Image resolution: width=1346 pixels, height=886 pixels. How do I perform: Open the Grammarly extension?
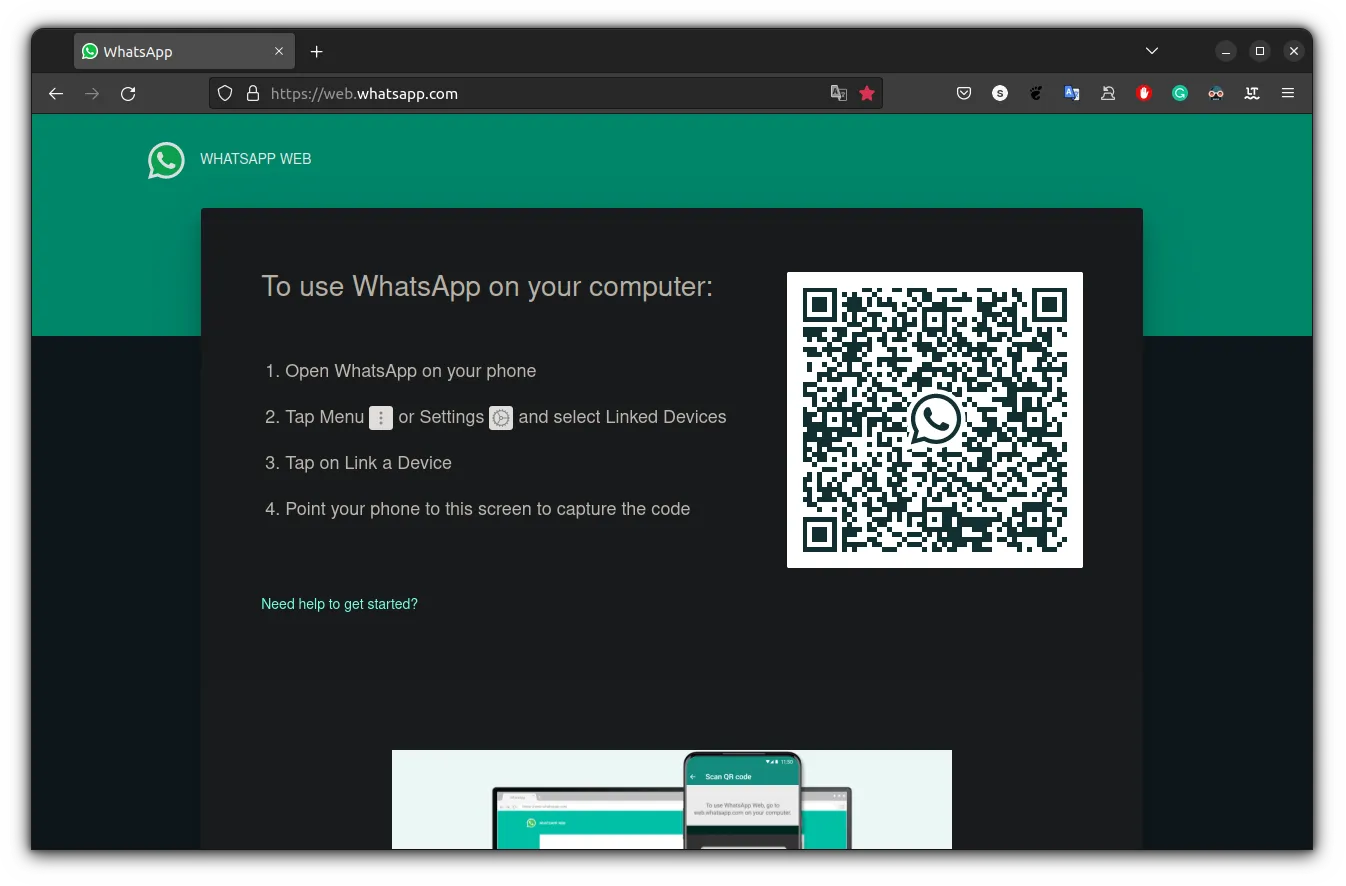pyautogui.click(x=1180, y=93)
